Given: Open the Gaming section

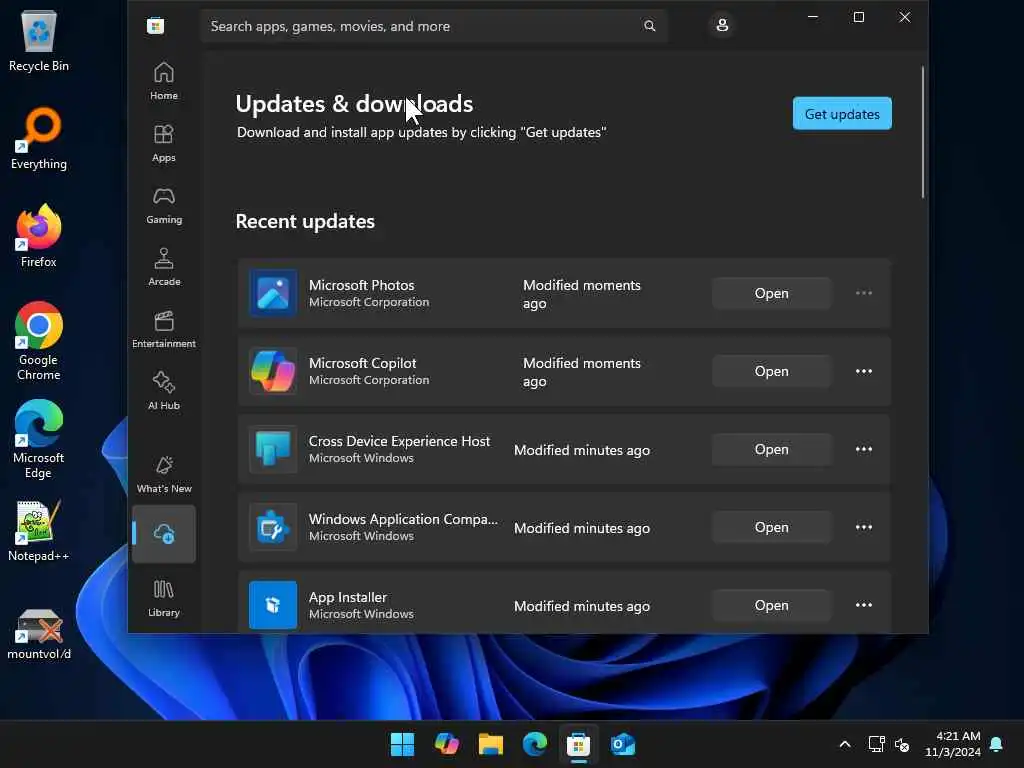Looking at the screenshot, I should (x=163, y=205).
